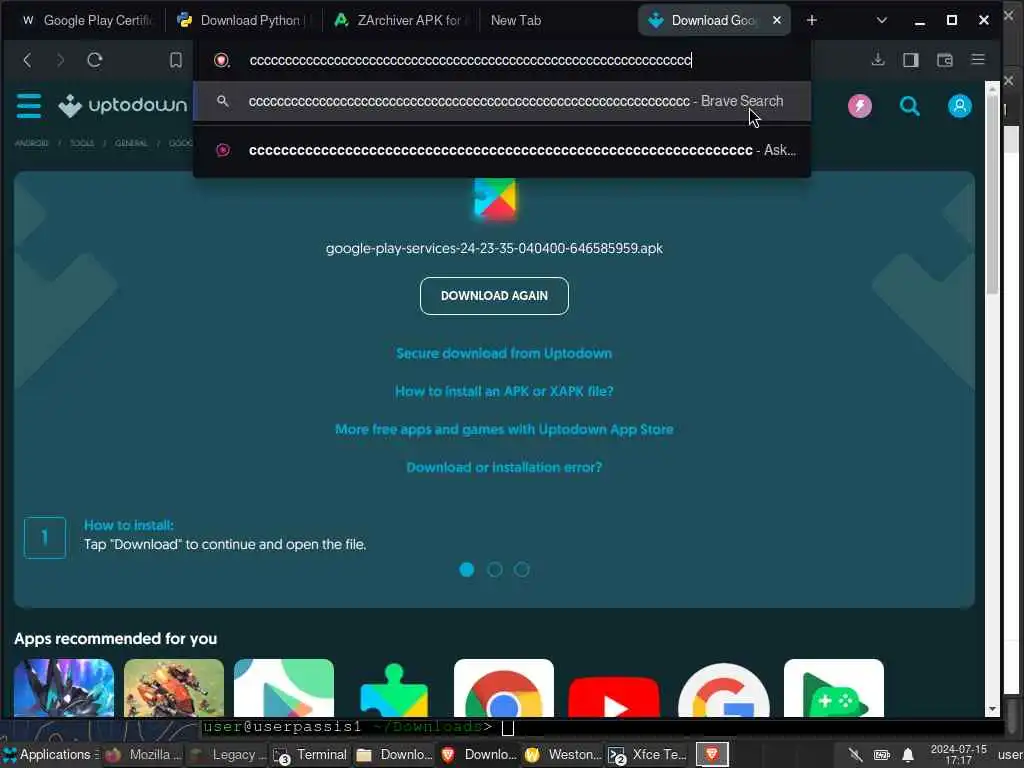1024x768 pixels.
Task: Open Secure download from Uptodown link
Action: point(504,353)
